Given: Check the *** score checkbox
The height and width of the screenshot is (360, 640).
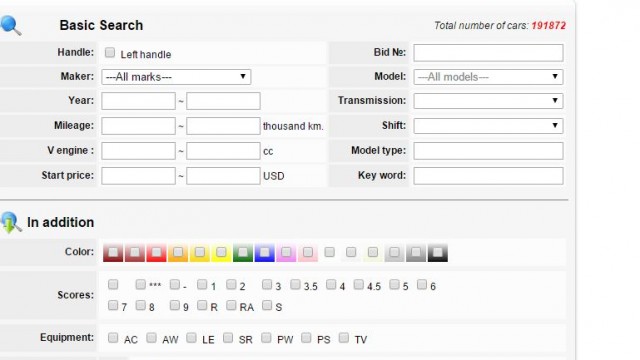Looking at the screenshot, I should 140,284.
